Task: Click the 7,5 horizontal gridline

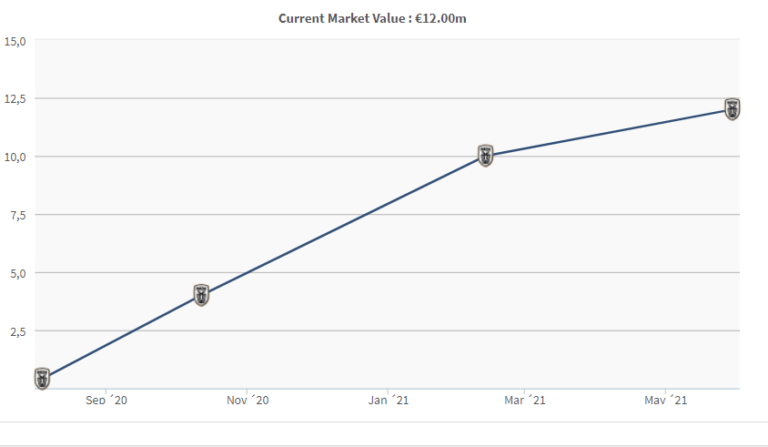Action: click(600, 215)
